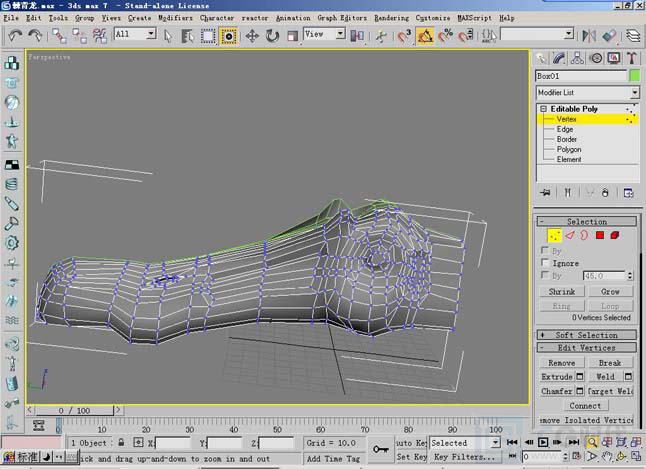
Task: Toggle the 3D Snaps icon
Action: 404,36
